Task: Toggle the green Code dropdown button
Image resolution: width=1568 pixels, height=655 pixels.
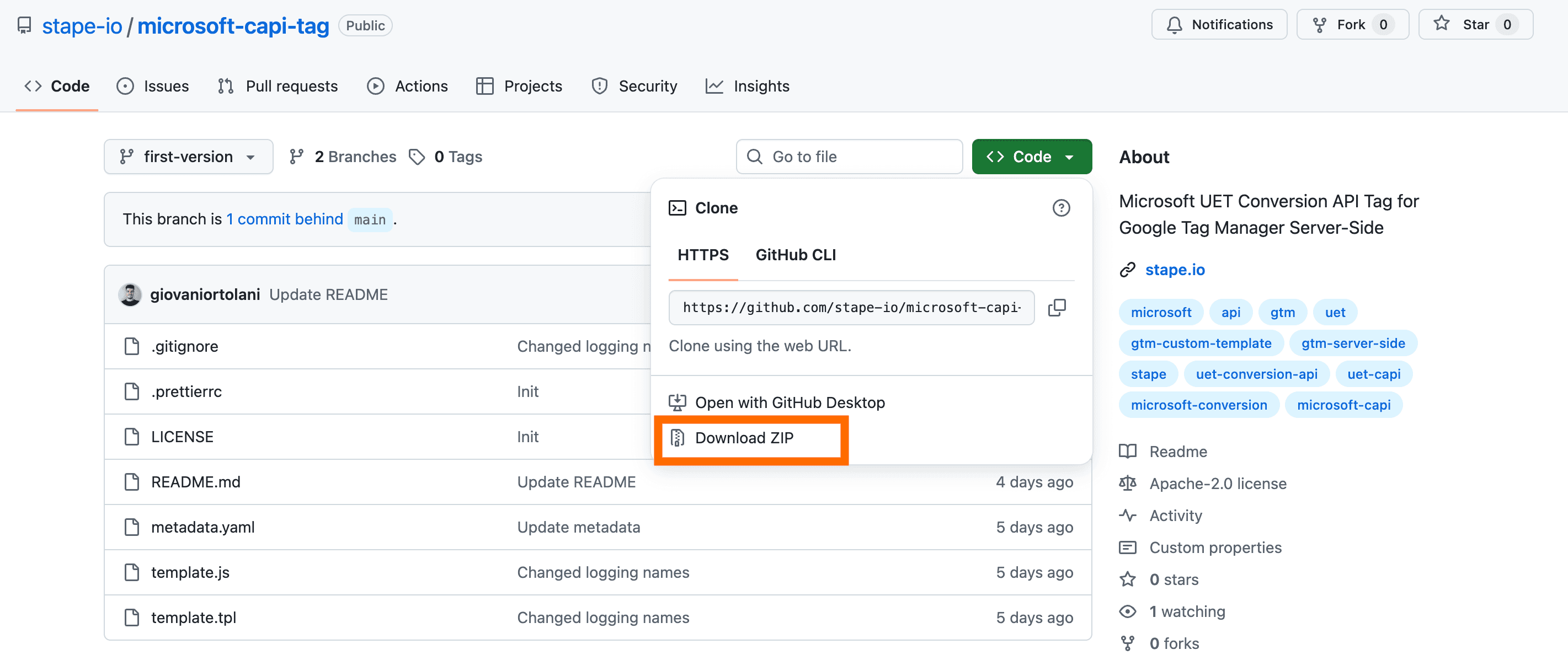Action: point(1032,157)
